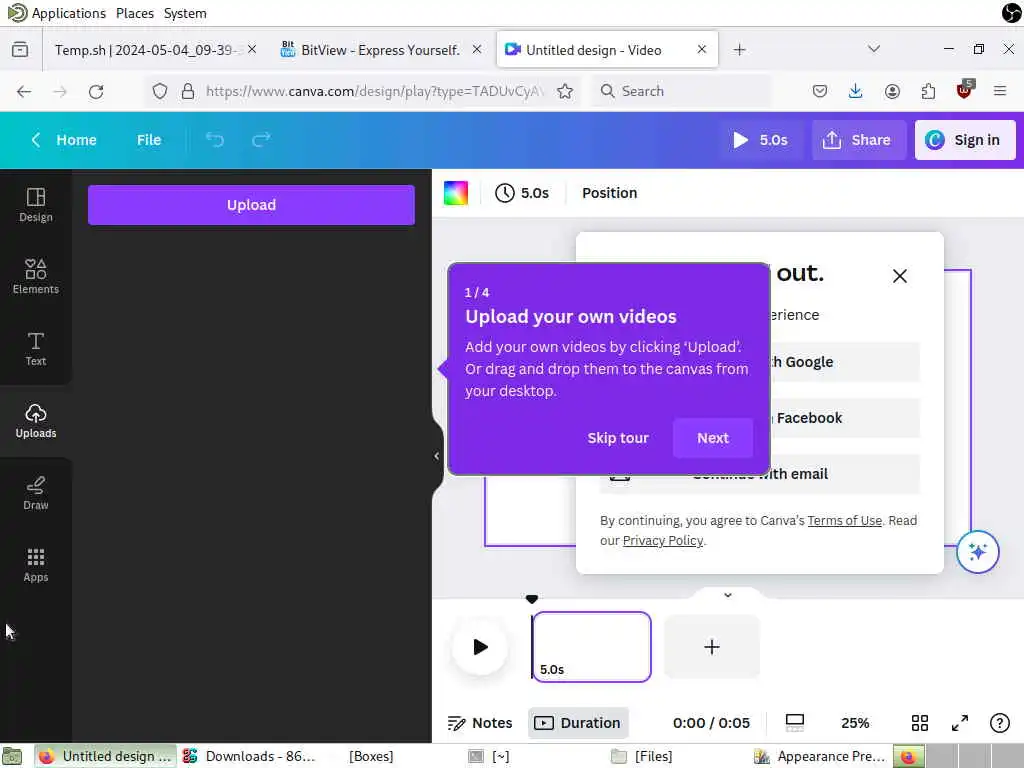The image size is (1024, 768).
Task: Open the System menu
Action: tap(185, 13)
